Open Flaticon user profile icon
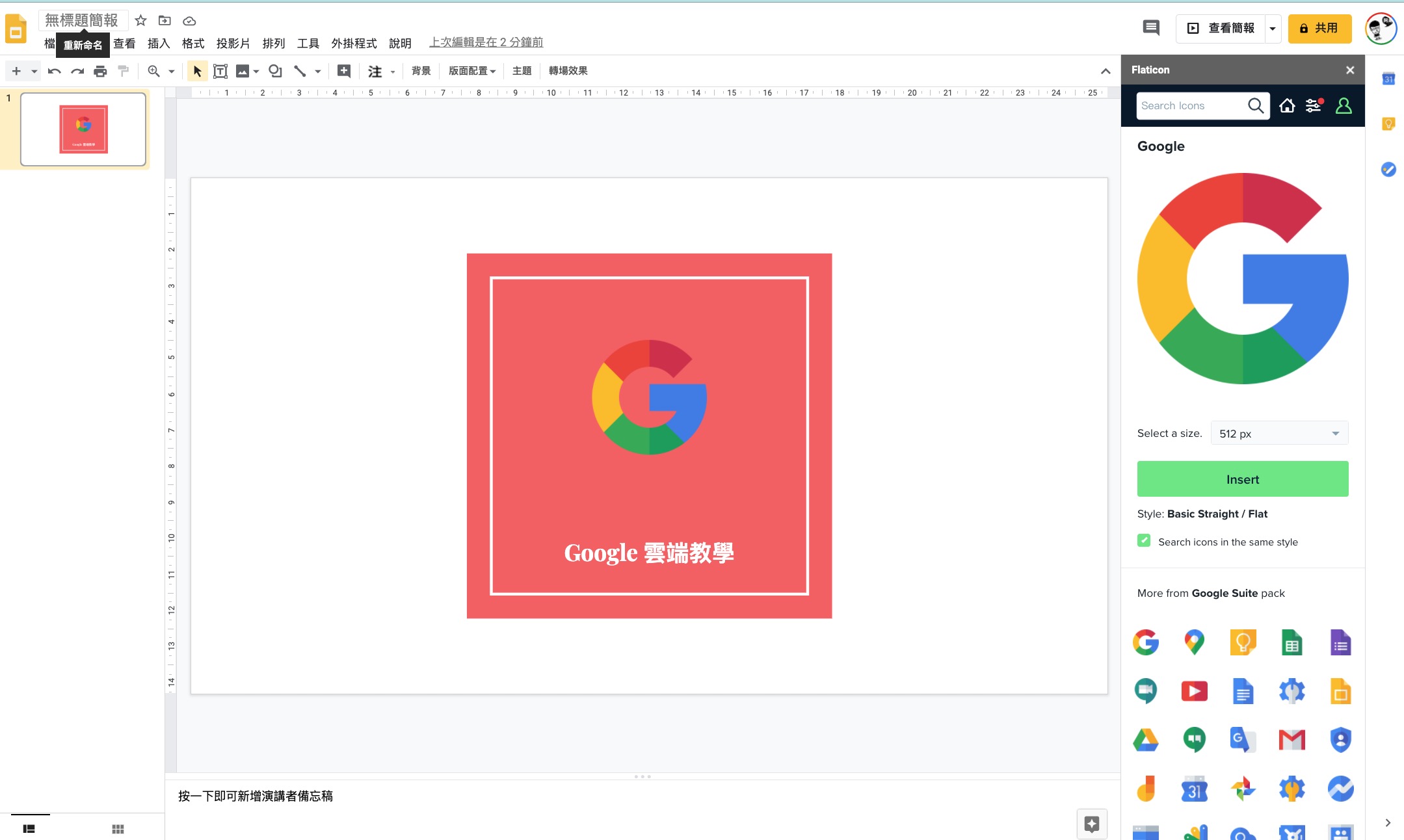1404x840 pixels. point(1344,105)
